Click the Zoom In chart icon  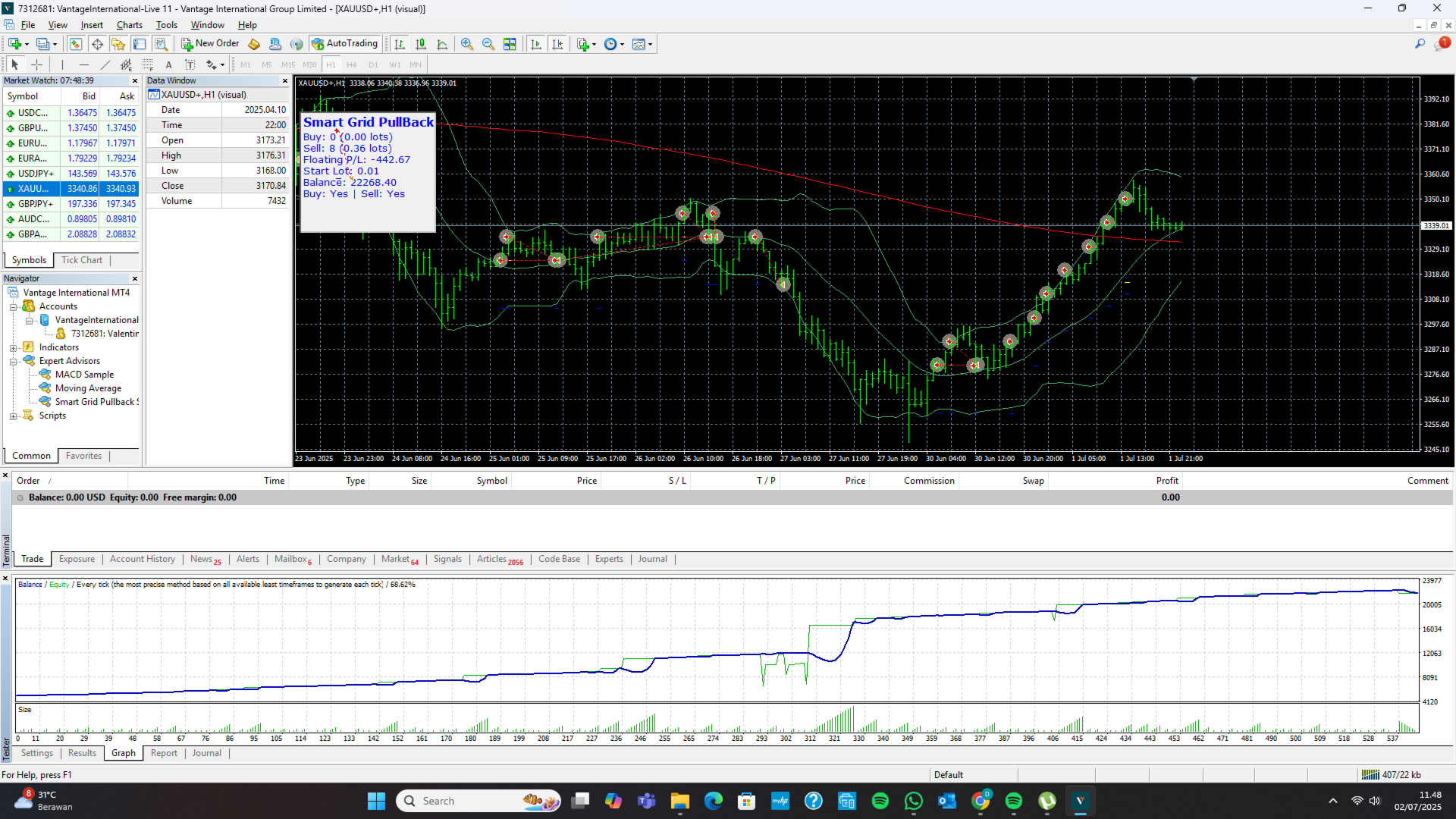(467, 44)
